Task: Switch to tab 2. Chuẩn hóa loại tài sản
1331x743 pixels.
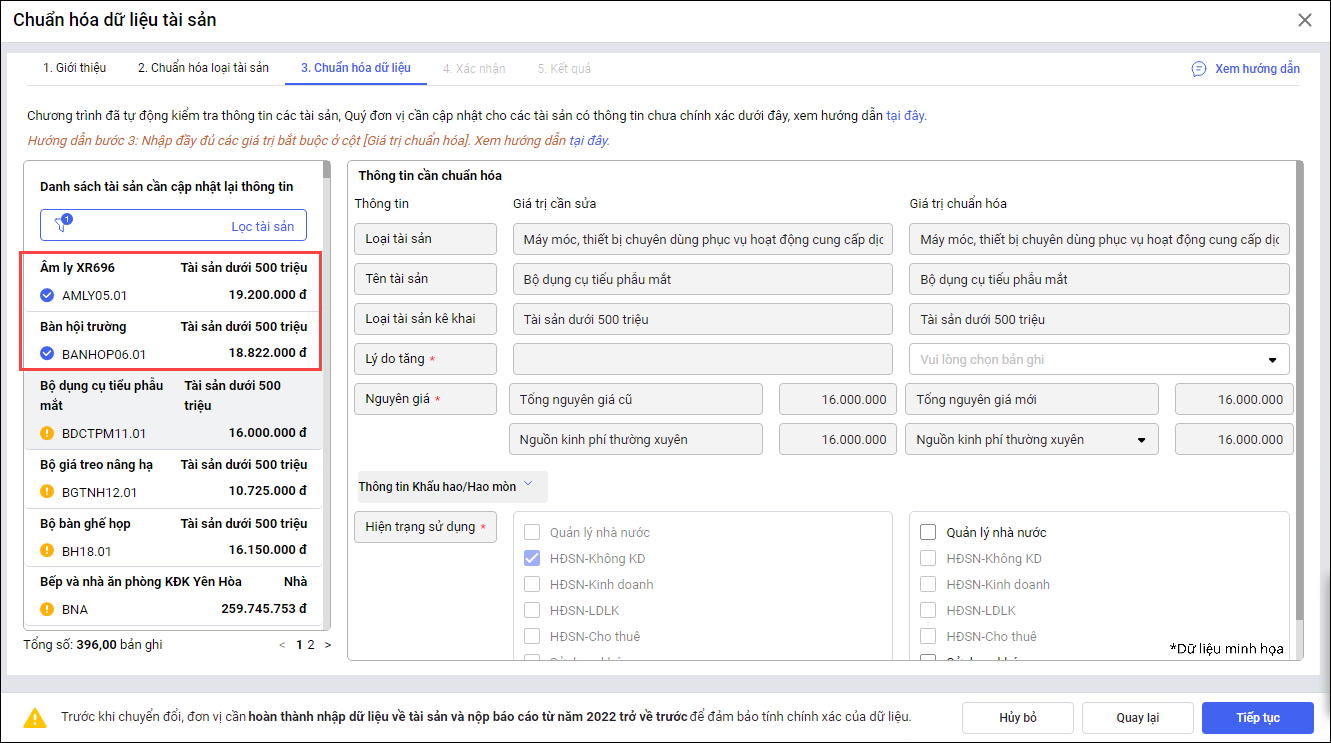Action: [203, 68]
